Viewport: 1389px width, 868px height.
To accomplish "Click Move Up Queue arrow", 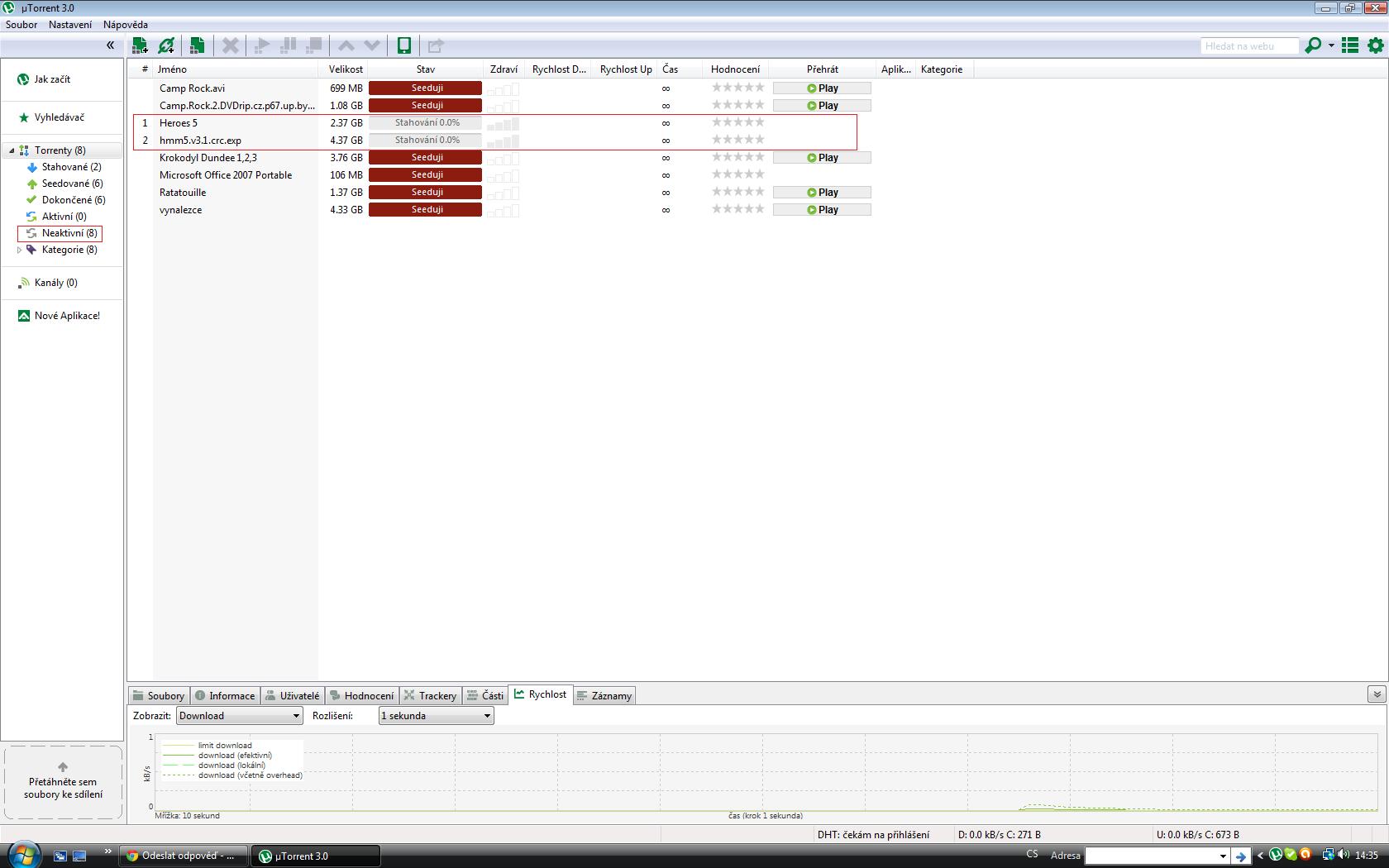I will (x=346, y=45).
